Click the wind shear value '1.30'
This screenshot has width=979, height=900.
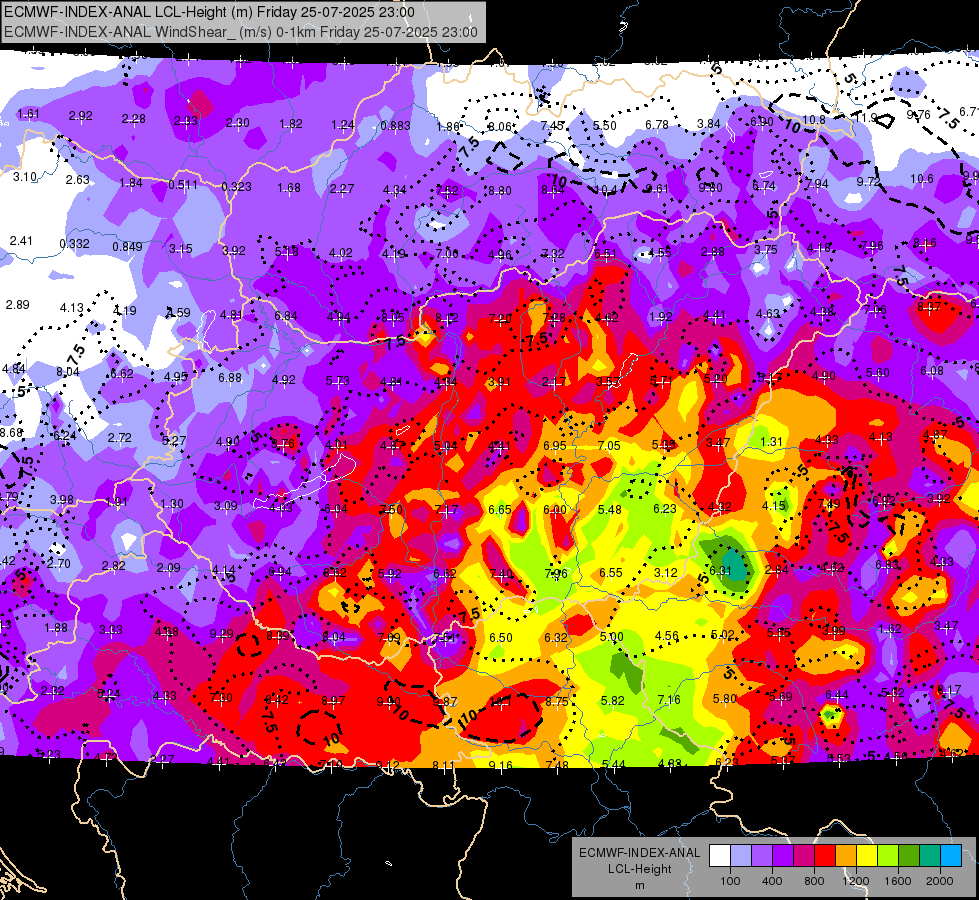(172, 503)
